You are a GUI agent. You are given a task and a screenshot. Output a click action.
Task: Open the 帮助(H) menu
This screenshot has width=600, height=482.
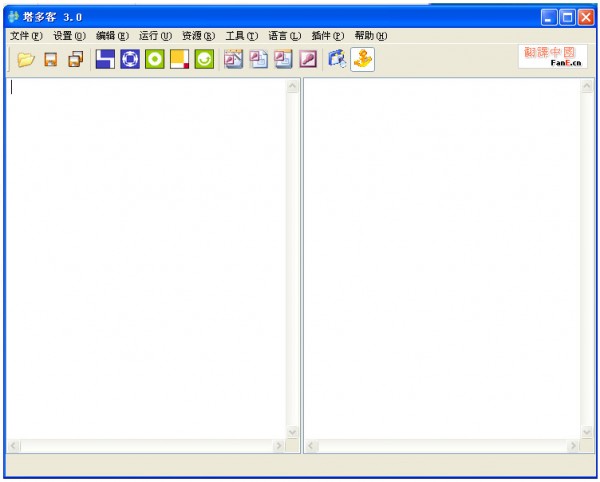click(x=370, y=36)
